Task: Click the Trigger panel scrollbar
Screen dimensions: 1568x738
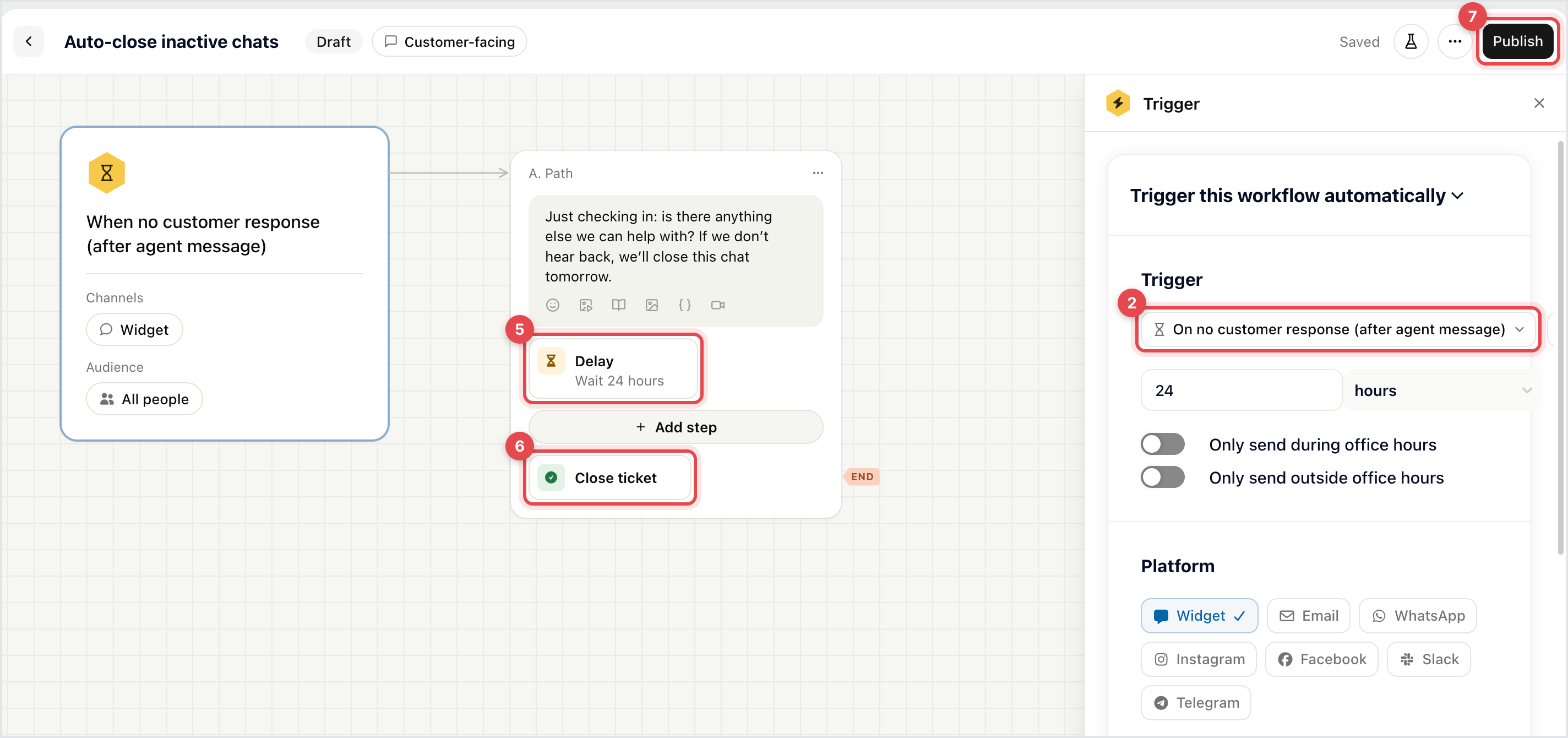Action: (x=1561, y=348)
